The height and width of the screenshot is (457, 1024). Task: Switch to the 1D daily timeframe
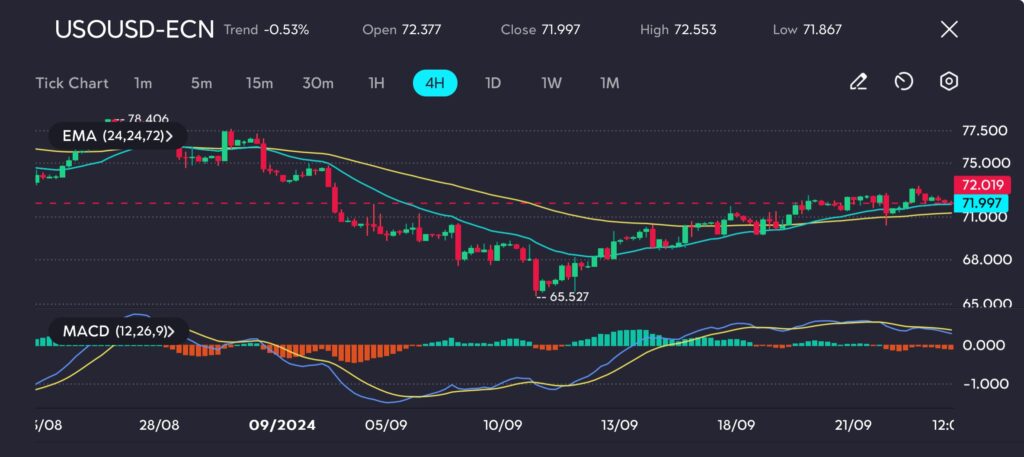pyautogui.click(x=492, y=83)
